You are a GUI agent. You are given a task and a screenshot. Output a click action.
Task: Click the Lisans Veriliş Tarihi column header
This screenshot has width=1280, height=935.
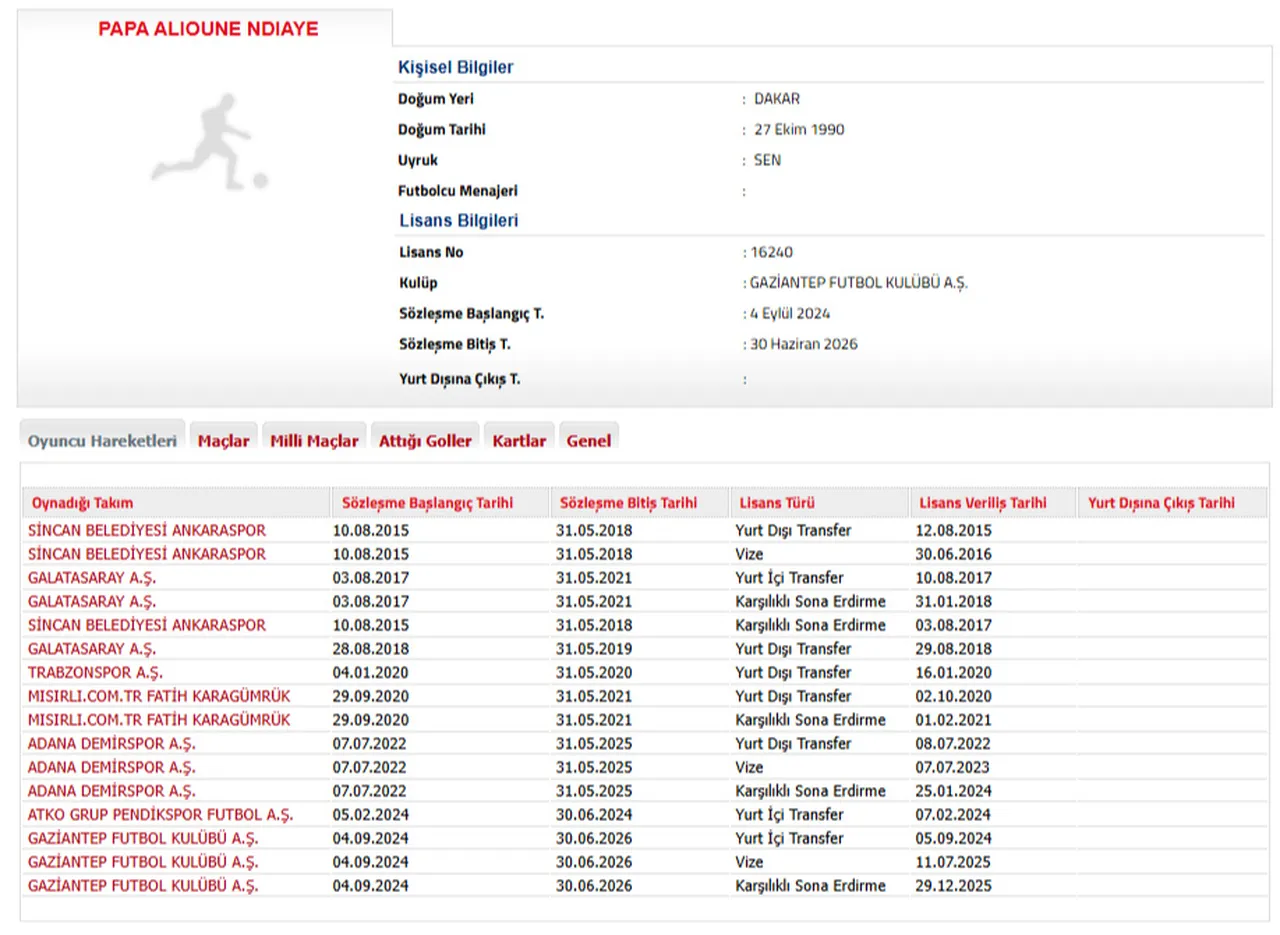pos(981,503)
